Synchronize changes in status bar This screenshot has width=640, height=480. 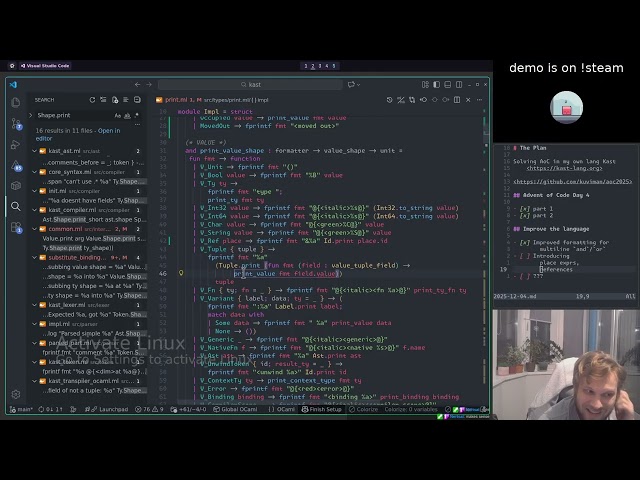[x=51, y=409]
